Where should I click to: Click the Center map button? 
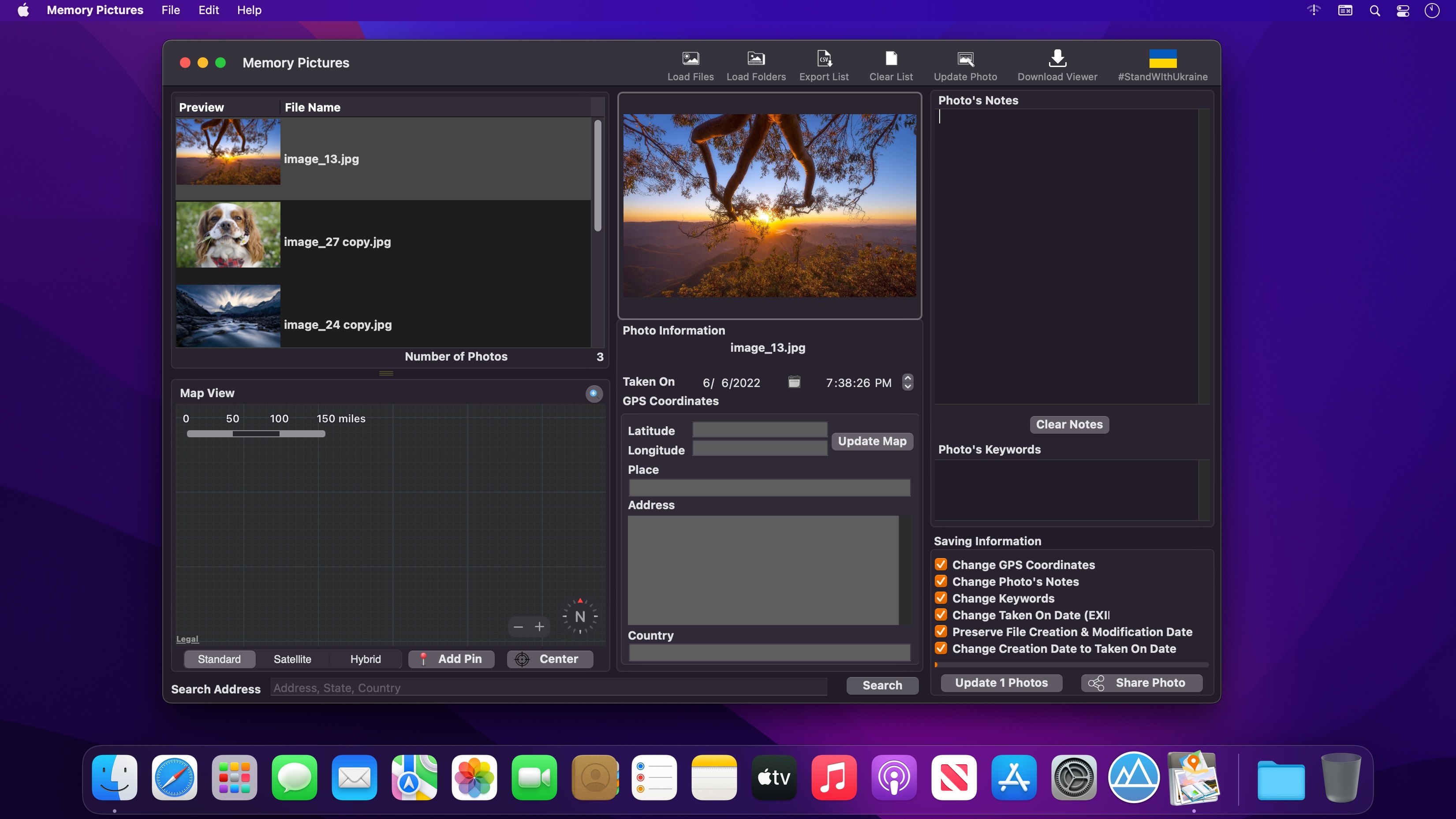coord(550,659)
